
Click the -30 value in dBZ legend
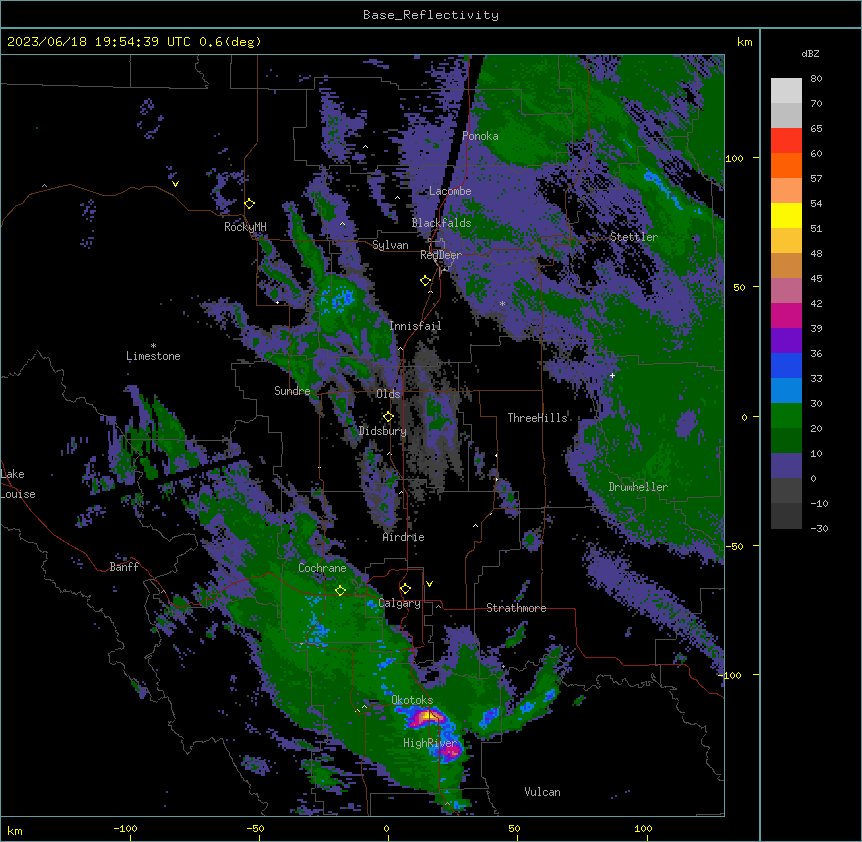click(x=819, y=528)
